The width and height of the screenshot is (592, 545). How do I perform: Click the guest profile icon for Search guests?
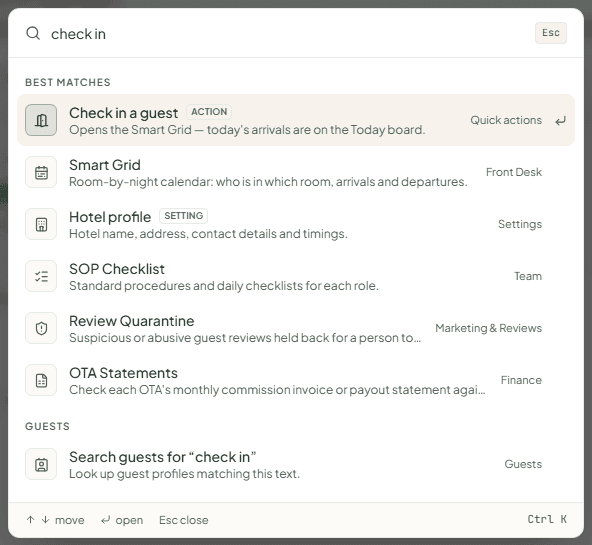tap(41, 464)
